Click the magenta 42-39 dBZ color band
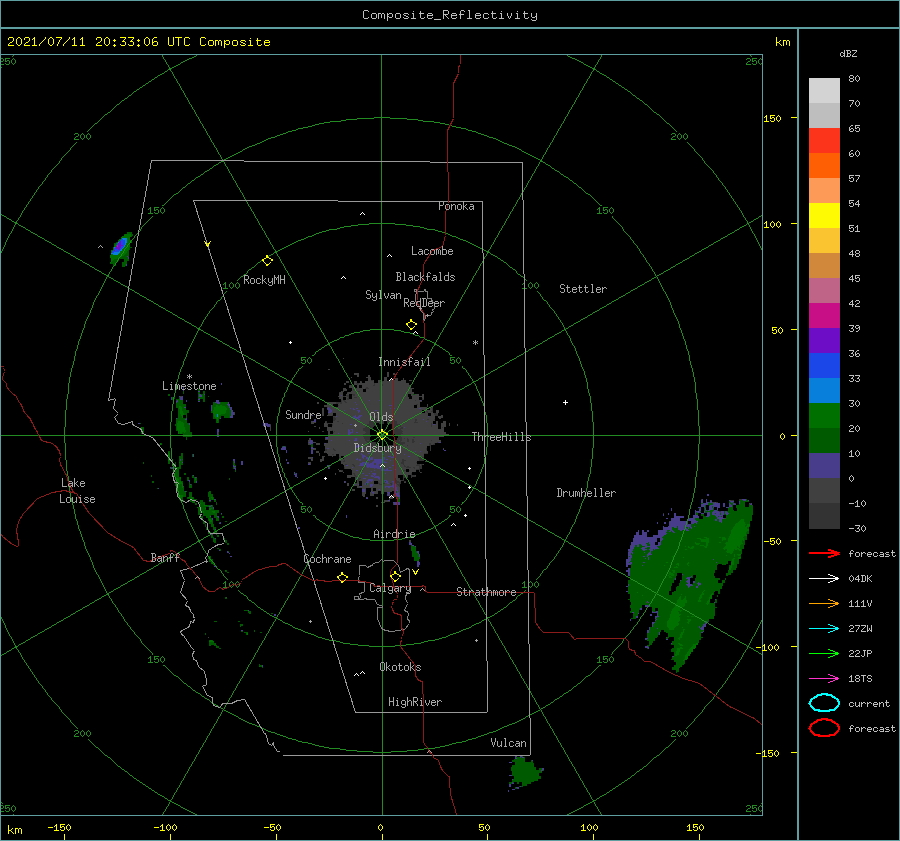The image size is (900, 841). pyautogui.click(x=824, y=316)
